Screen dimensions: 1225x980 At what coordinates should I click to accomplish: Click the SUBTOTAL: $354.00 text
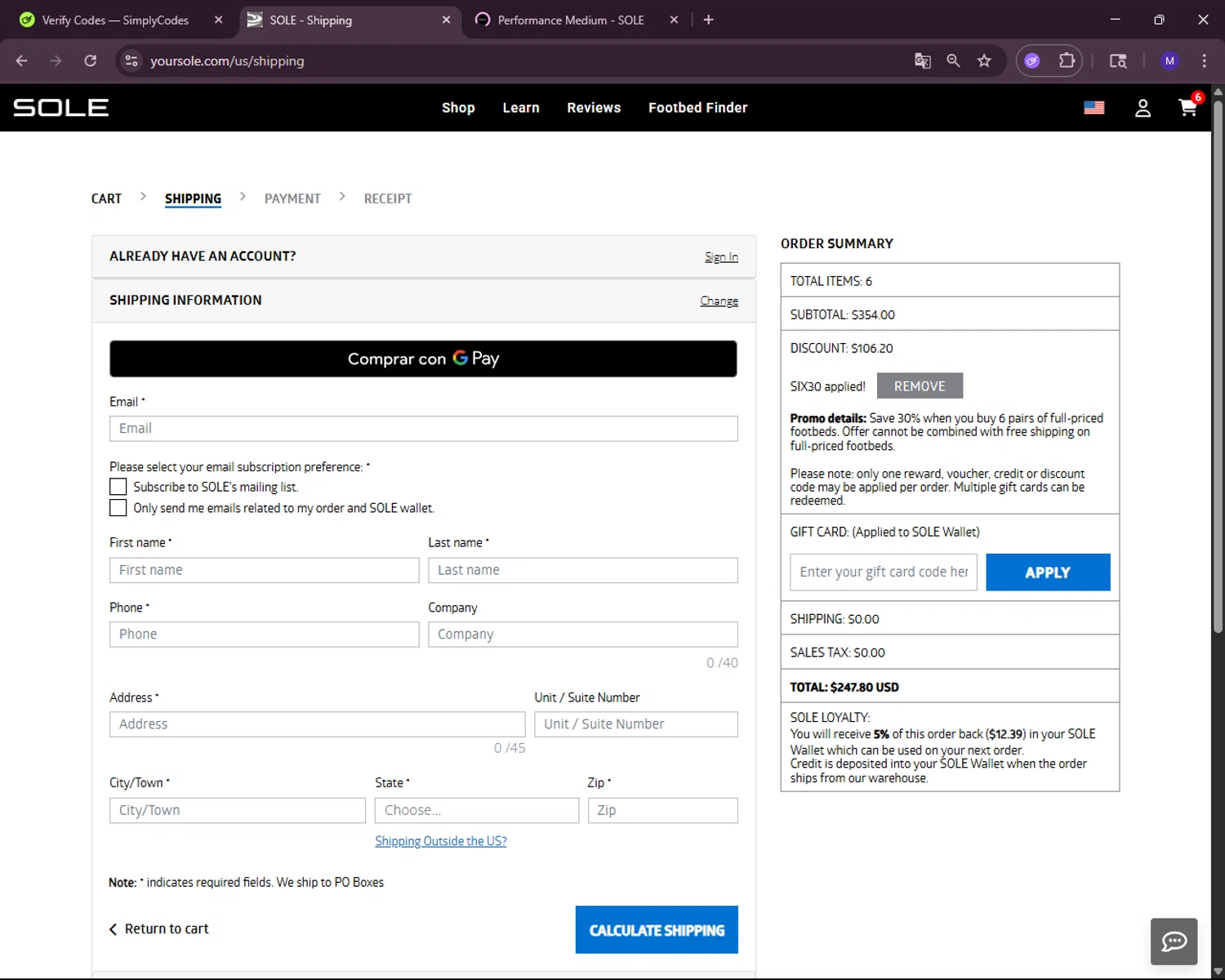click(842, 314)
